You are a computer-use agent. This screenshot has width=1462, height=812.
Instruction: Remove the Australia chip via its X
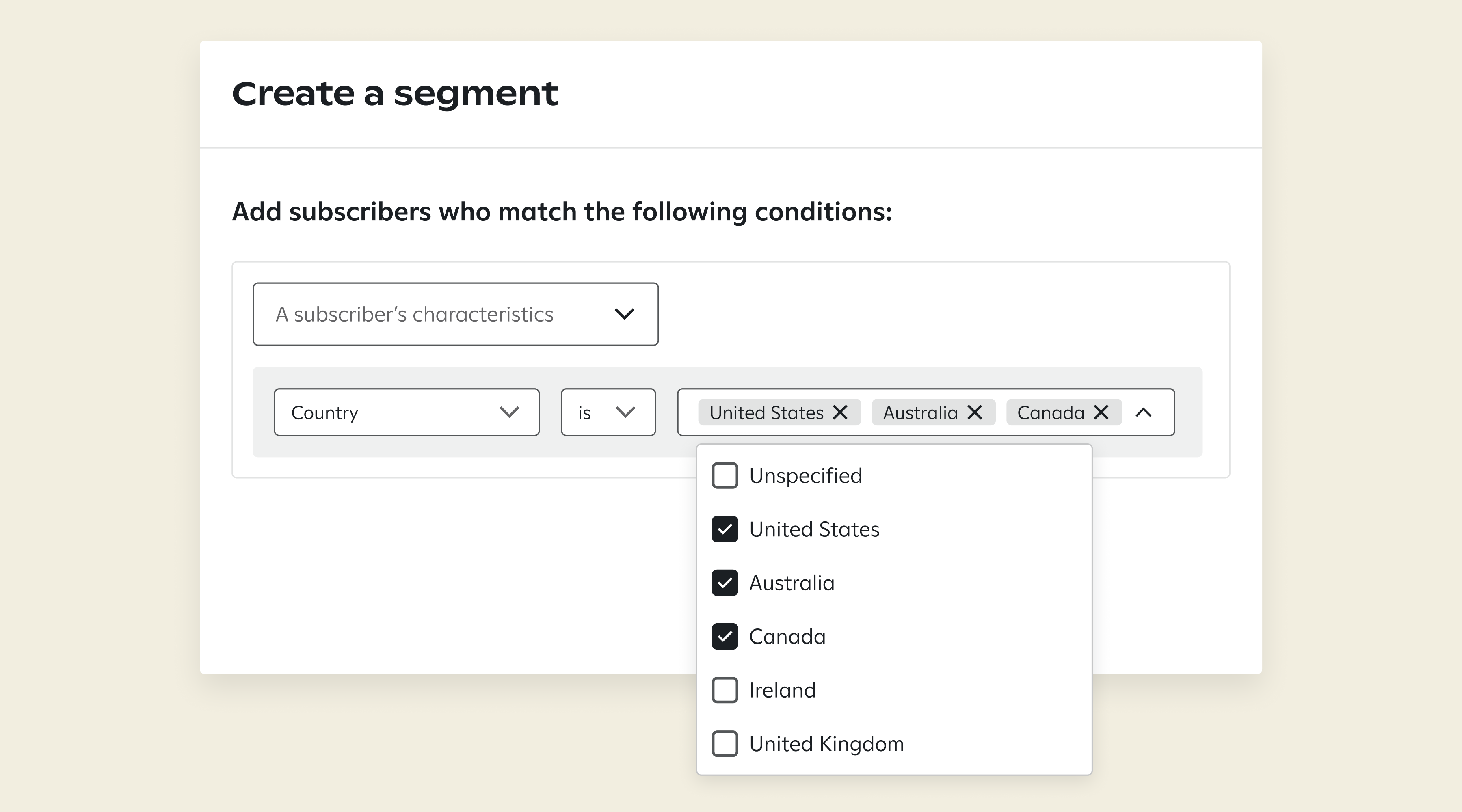point(975,412)
